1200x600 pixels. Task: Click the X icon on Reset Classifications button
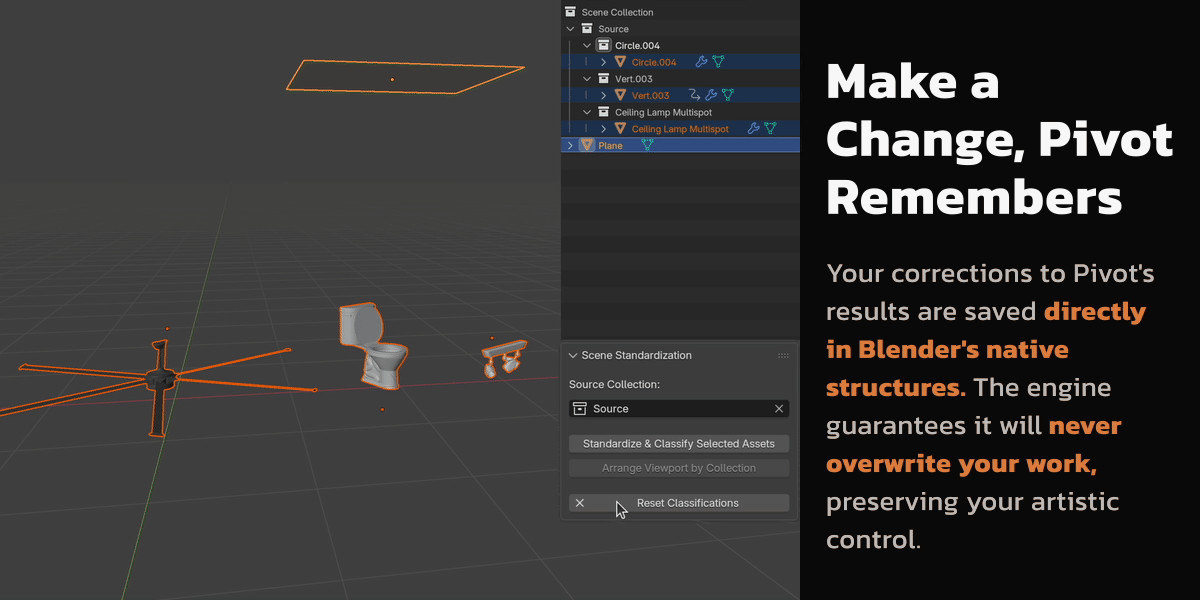point(580,503)
